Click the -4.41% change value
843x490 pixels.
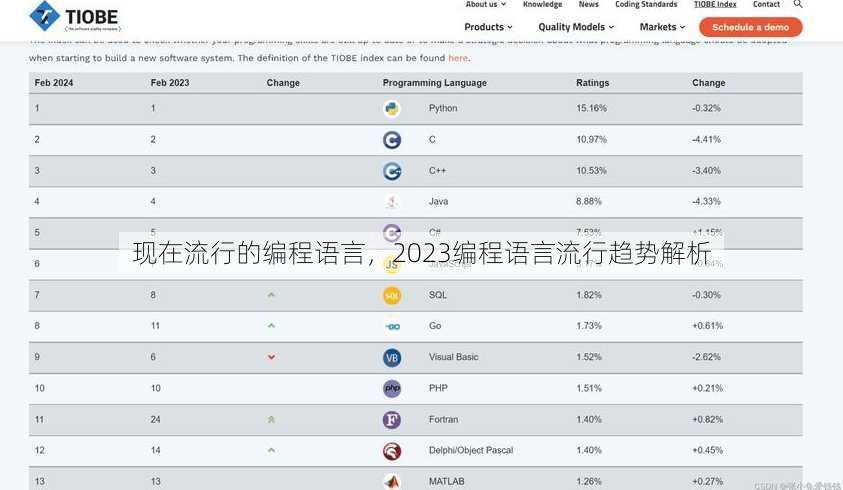tap(706, 139)
